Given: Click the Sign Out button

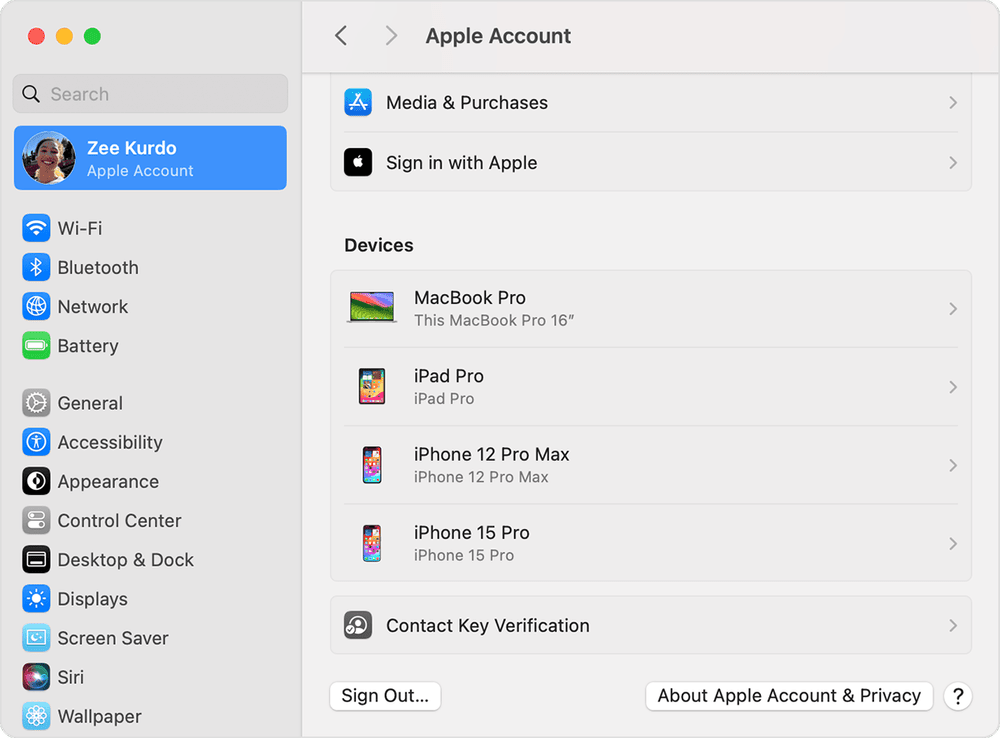Looking at the screenshot, I should [x=384, y=696].
